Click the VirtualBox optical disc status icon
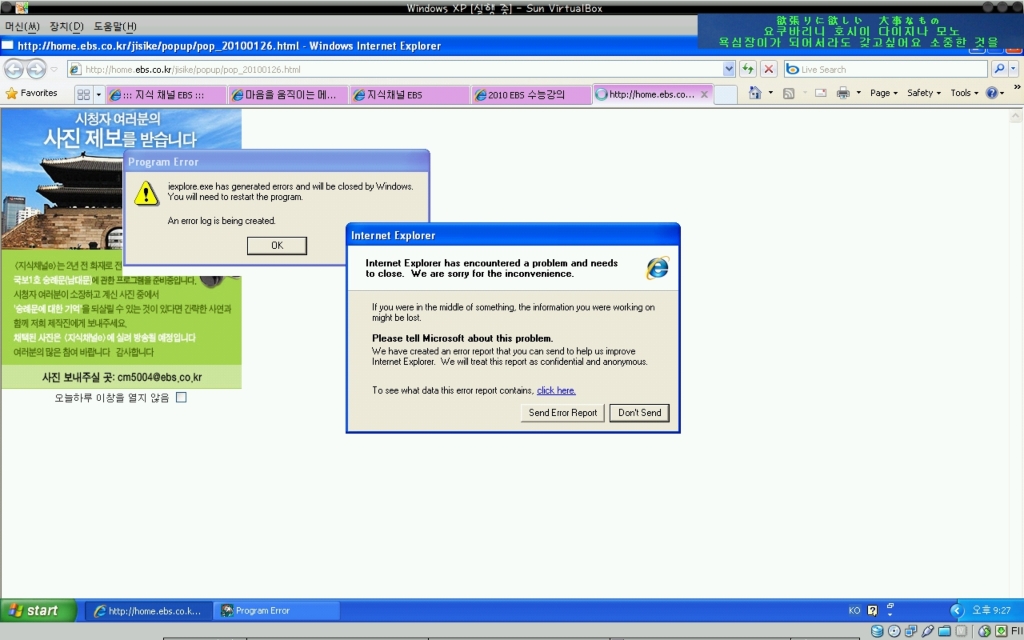The height and width of the screenshot is (640, 1024). [x=894, y=631]
